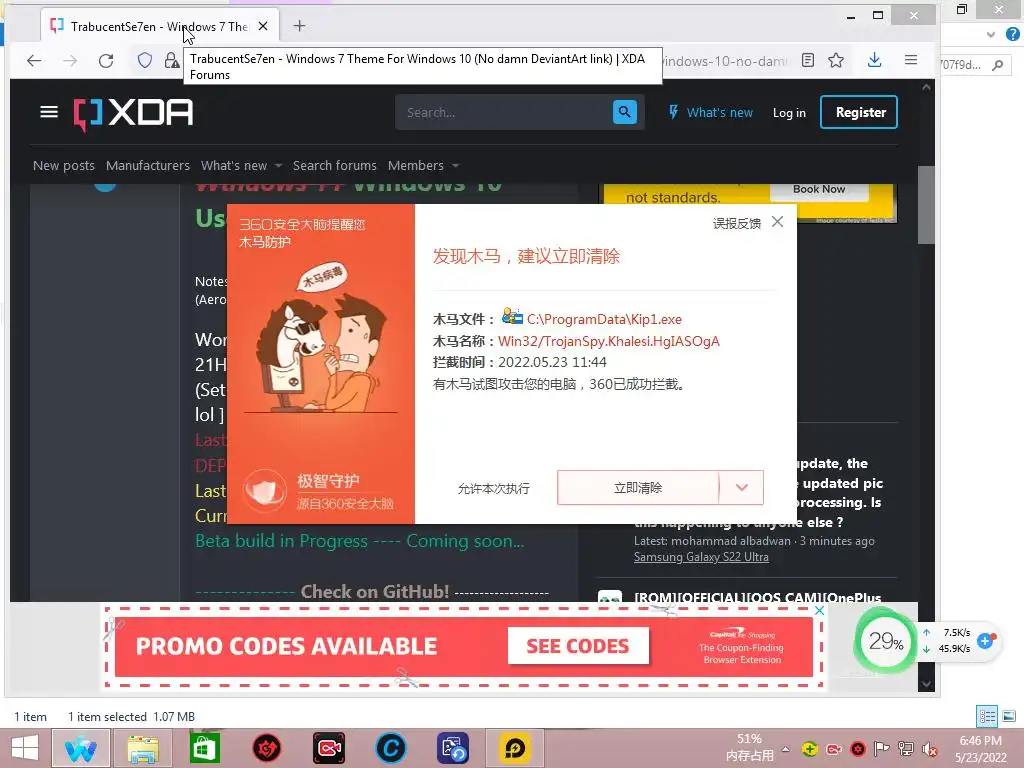Toggle reader view in the address bar
1024x768 pixels.
click(x=808, y=61)
